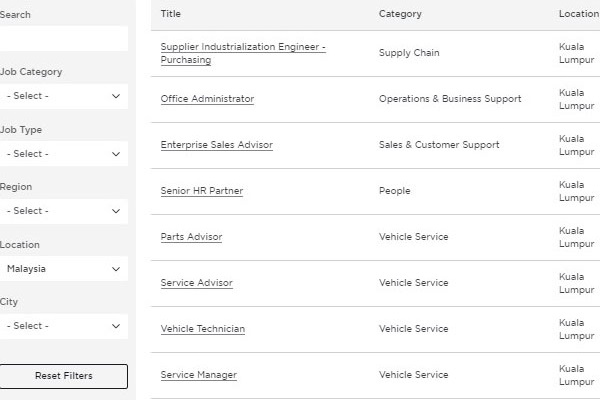Click the City dropdown chevron arrow
The height and width of the screenshot is (400, 600).
116,325
